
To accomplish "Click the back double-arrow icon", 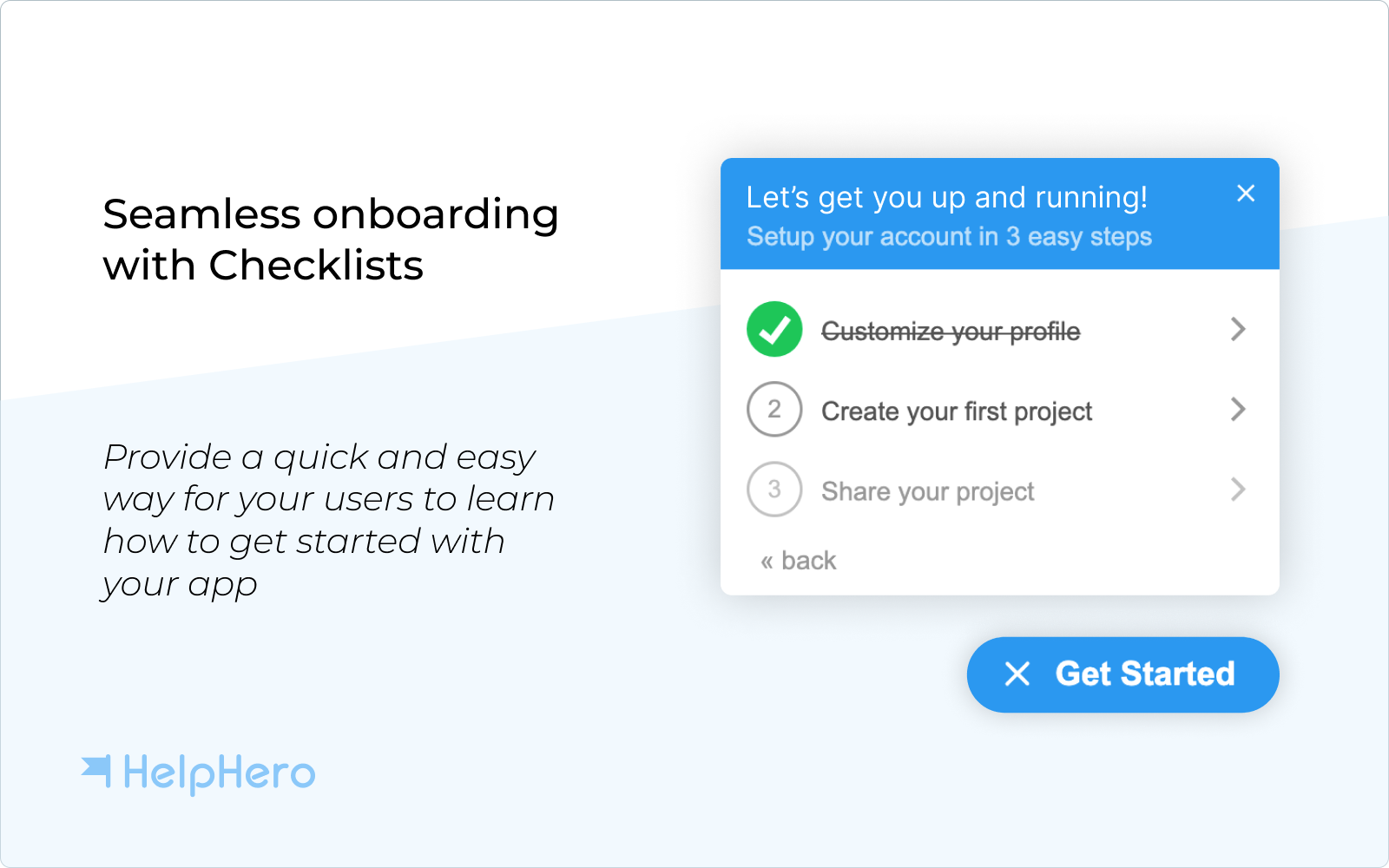I will point(767,562).
